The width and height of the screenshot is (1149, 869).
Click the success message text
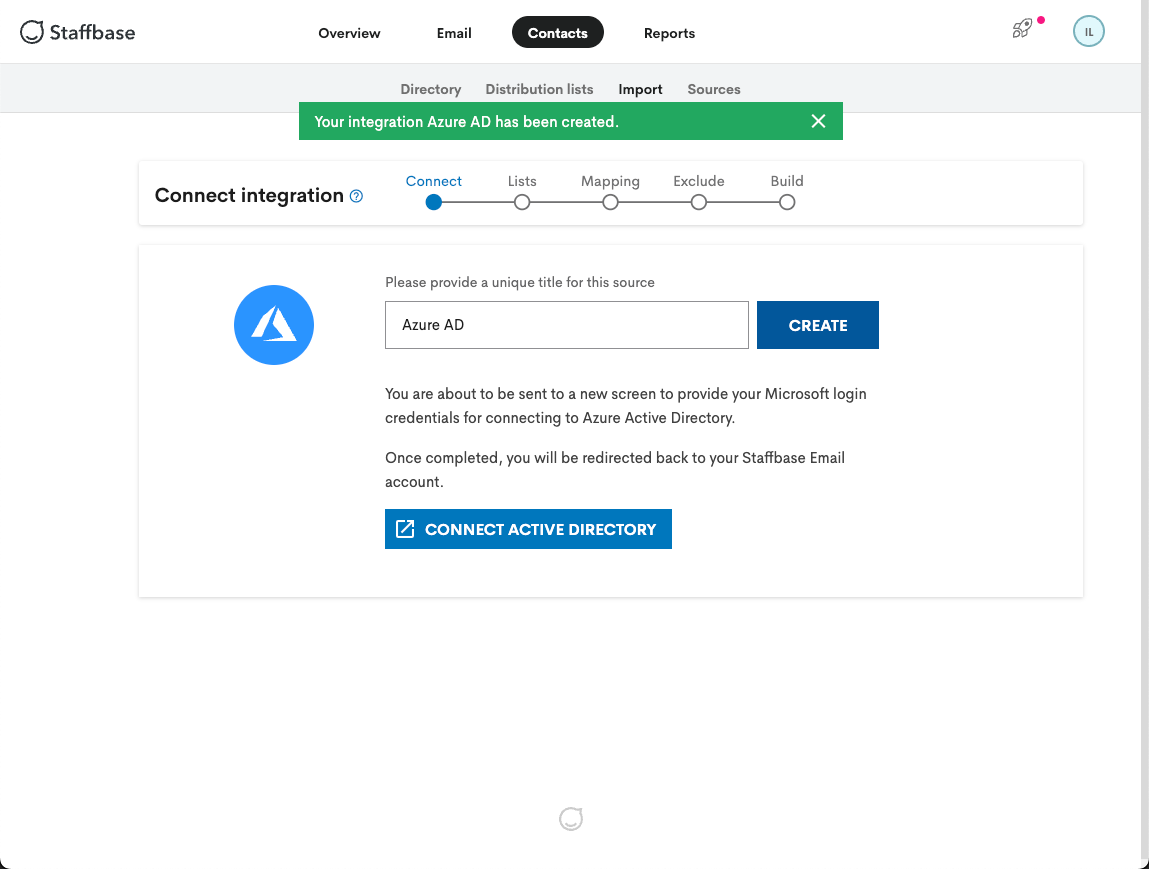click(467, 122)
